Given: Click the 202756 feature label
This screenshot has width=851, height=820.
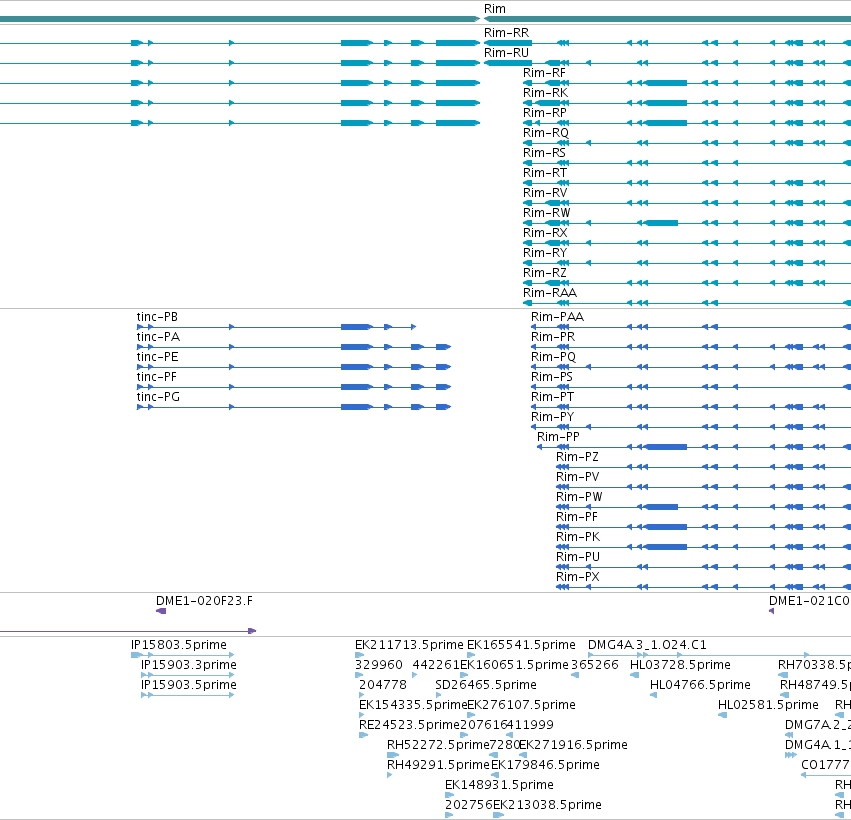Looking at the screenshot, I should coord(469,805).
